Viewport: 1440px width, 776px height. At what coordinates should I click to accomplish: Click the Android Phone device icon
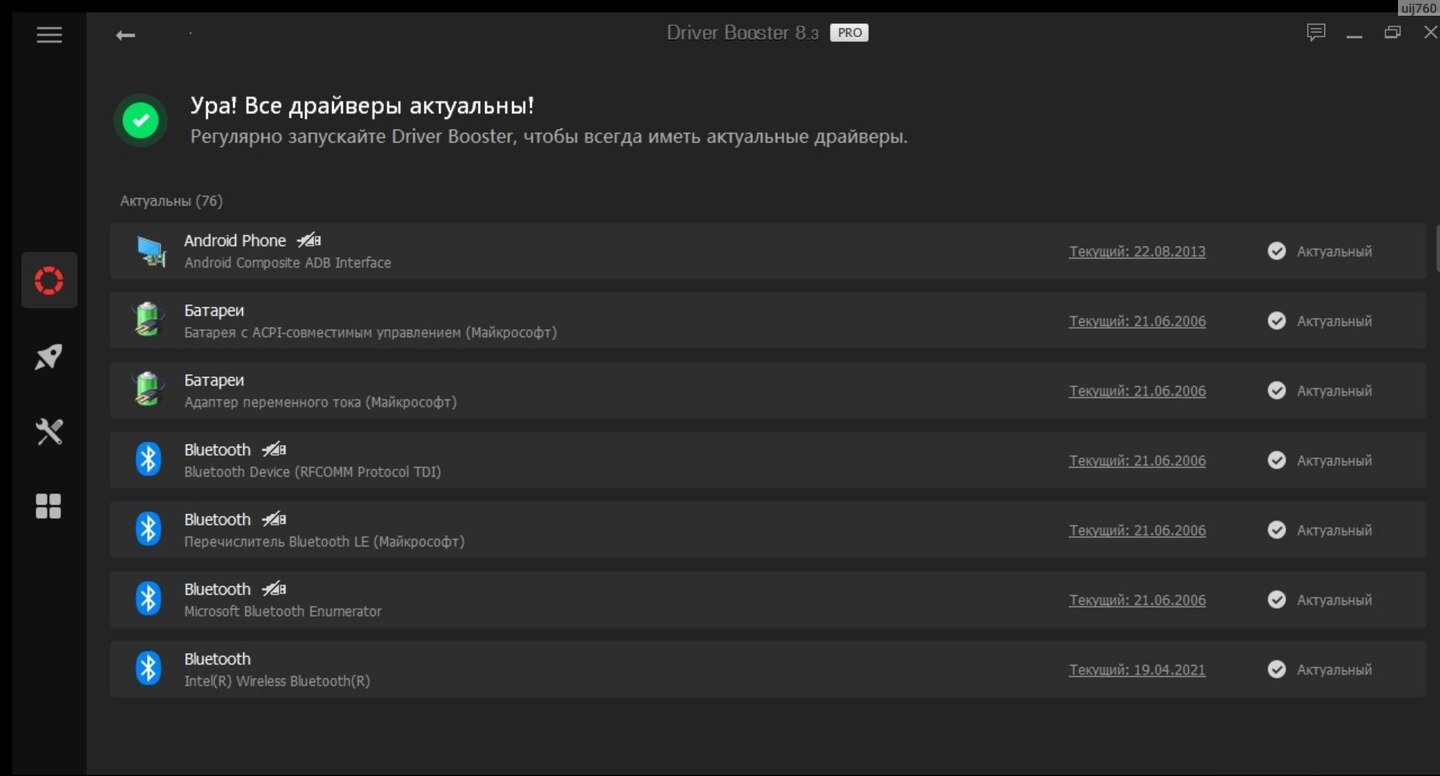[x=150, y=251]
